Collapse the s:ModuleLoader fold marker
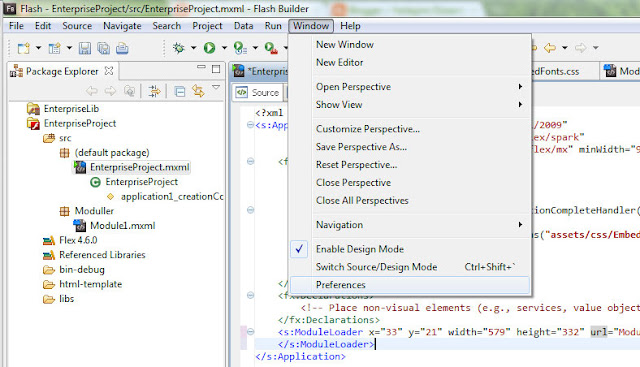The width and height of the screenshot is (640, 367). point(250,331)
